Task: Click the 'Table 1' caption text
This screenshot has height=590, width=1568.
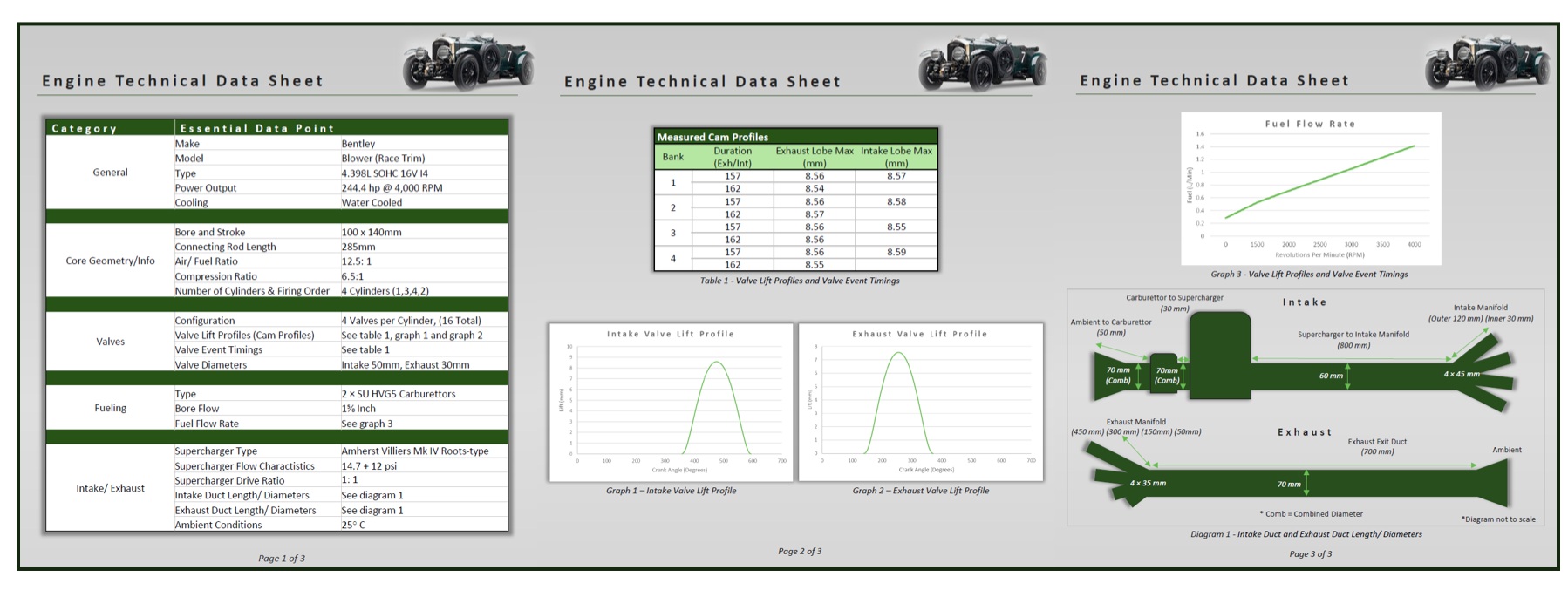Action: 800,281
